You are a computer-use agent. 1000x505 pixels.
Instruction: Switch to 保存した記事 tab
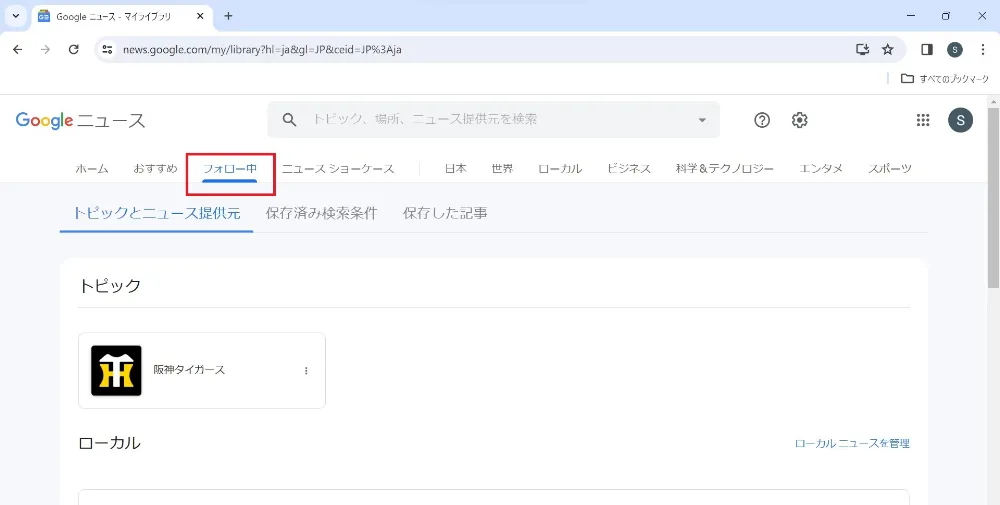445,213
